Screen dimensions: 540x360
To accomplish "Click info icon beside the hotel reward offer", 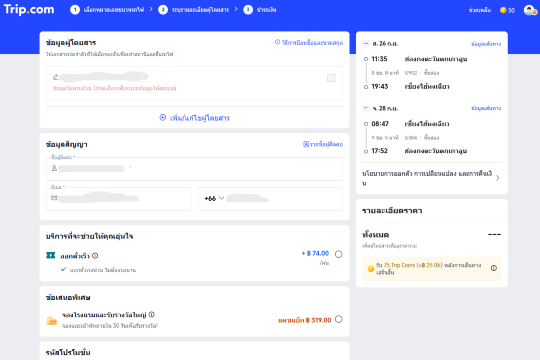I will tap(152, 315).
